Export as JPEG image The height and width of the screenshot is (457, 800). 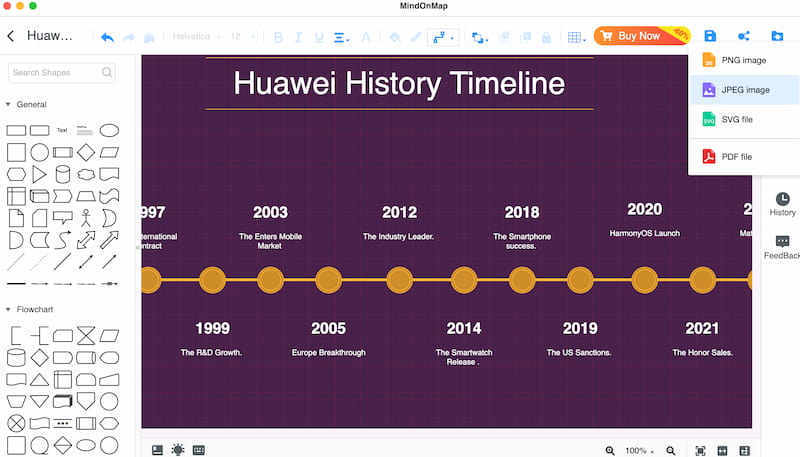coord(744,90)
